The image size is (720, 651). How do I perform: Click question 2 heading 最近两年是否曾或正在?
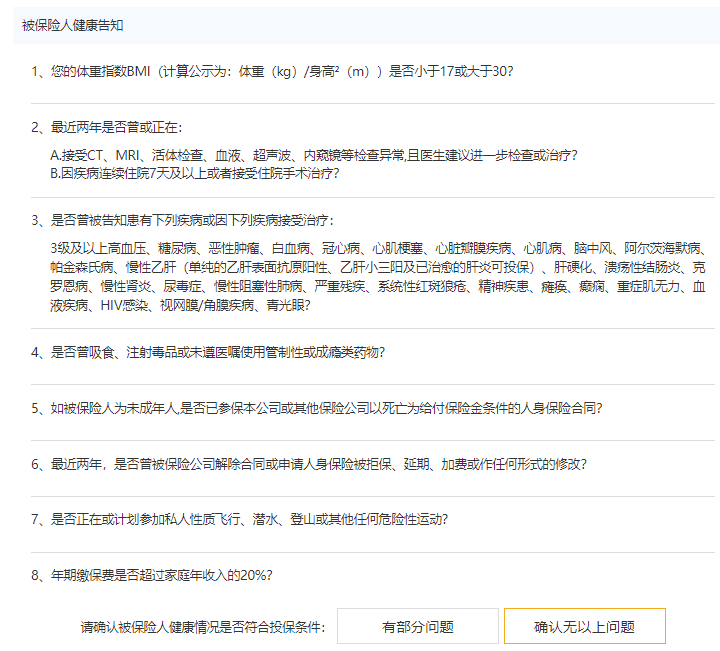[107, 127]
